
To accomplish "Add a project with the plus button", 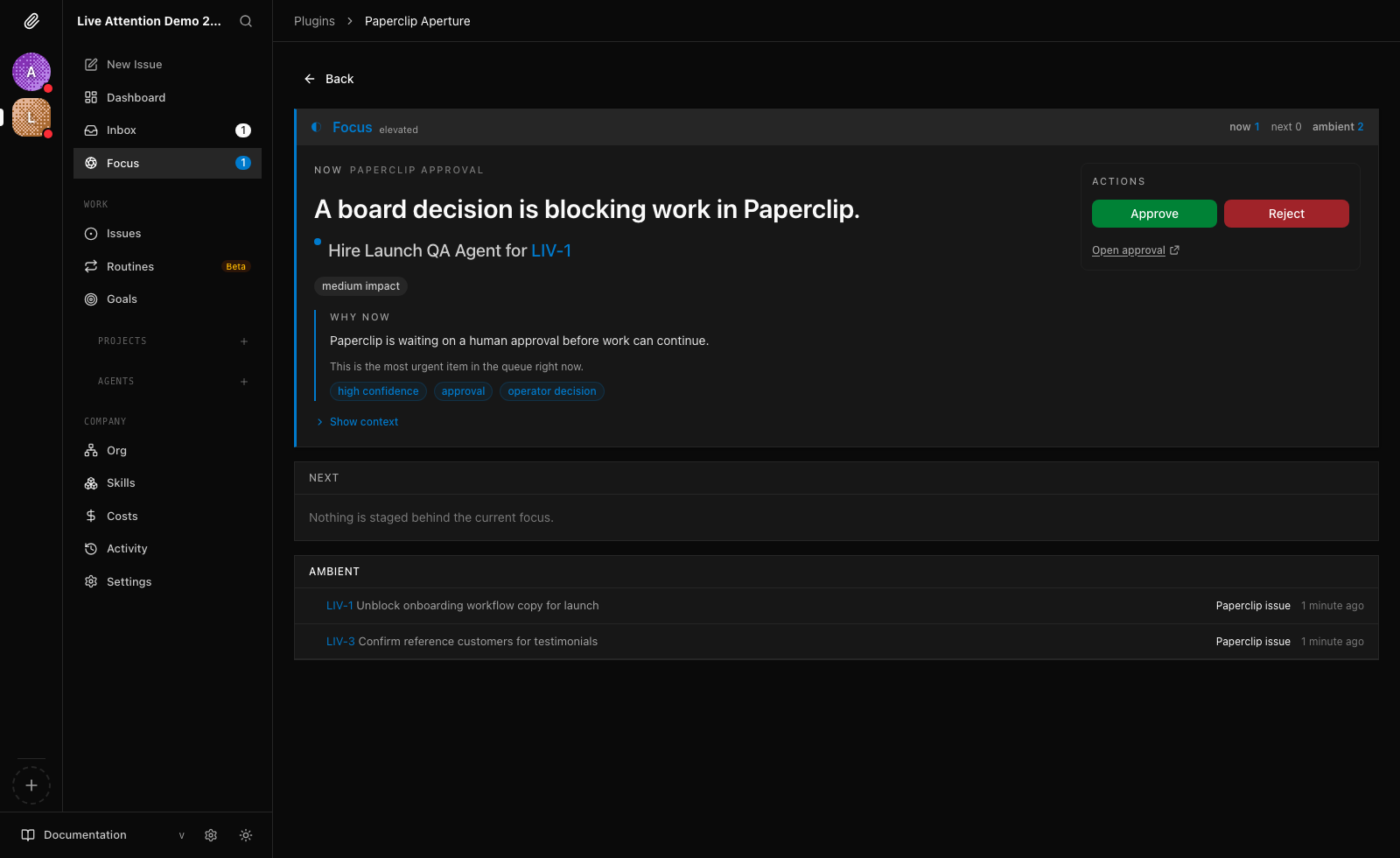I will (x=244, y=341).
